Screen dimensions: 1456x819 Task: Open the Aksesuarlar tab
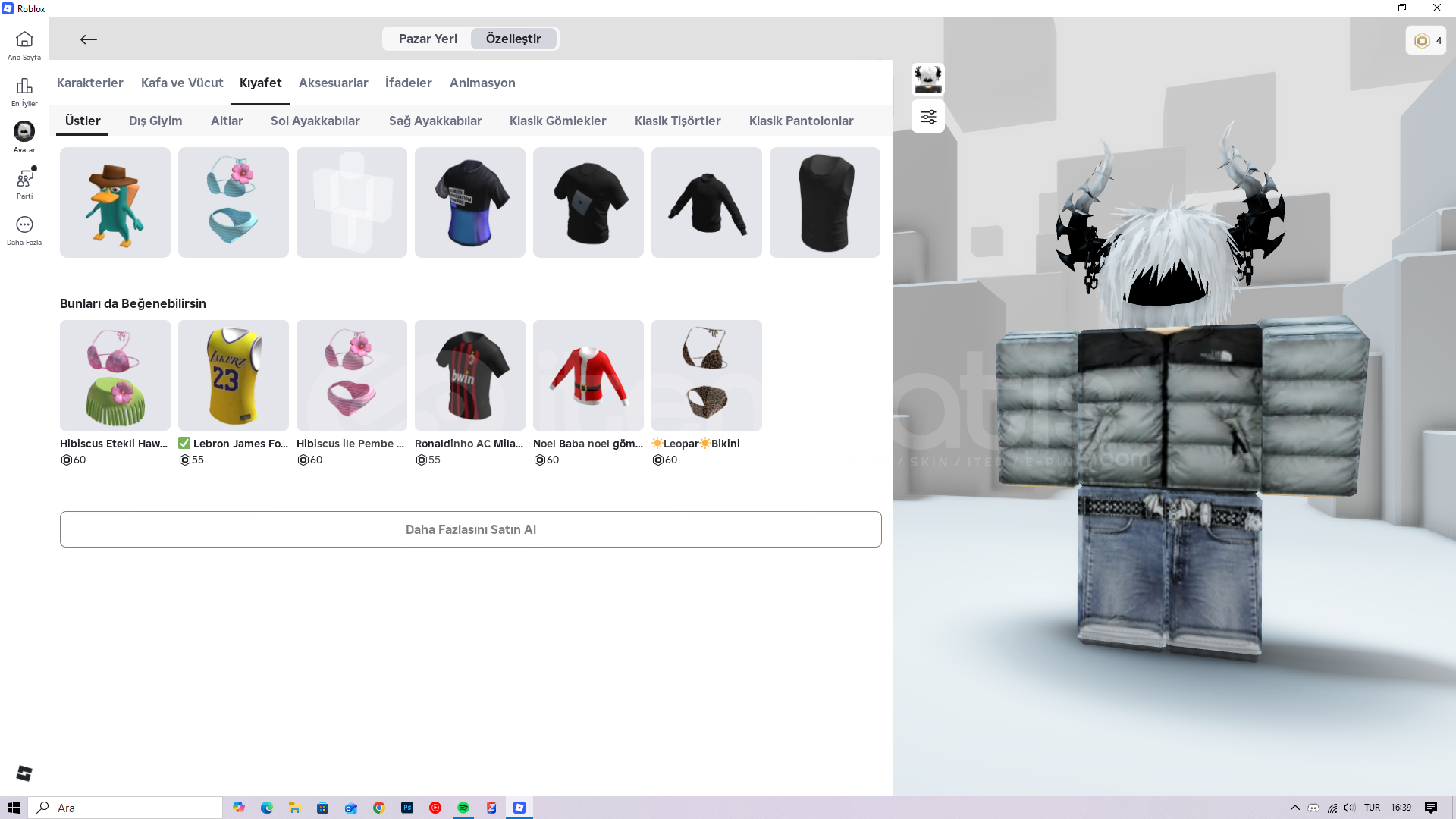(x=333, y=83)
